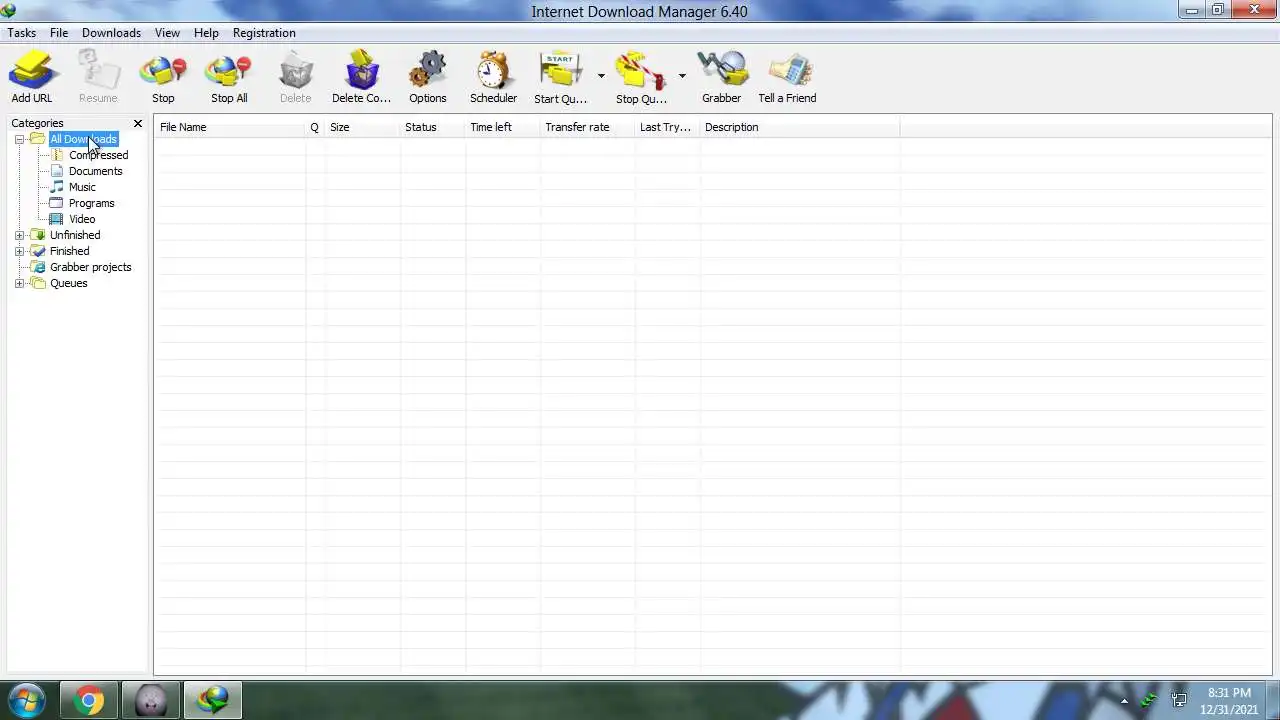Select Grabber projects in tree
The width and height of the screenshot is (1280, 720).
point(90,267)
